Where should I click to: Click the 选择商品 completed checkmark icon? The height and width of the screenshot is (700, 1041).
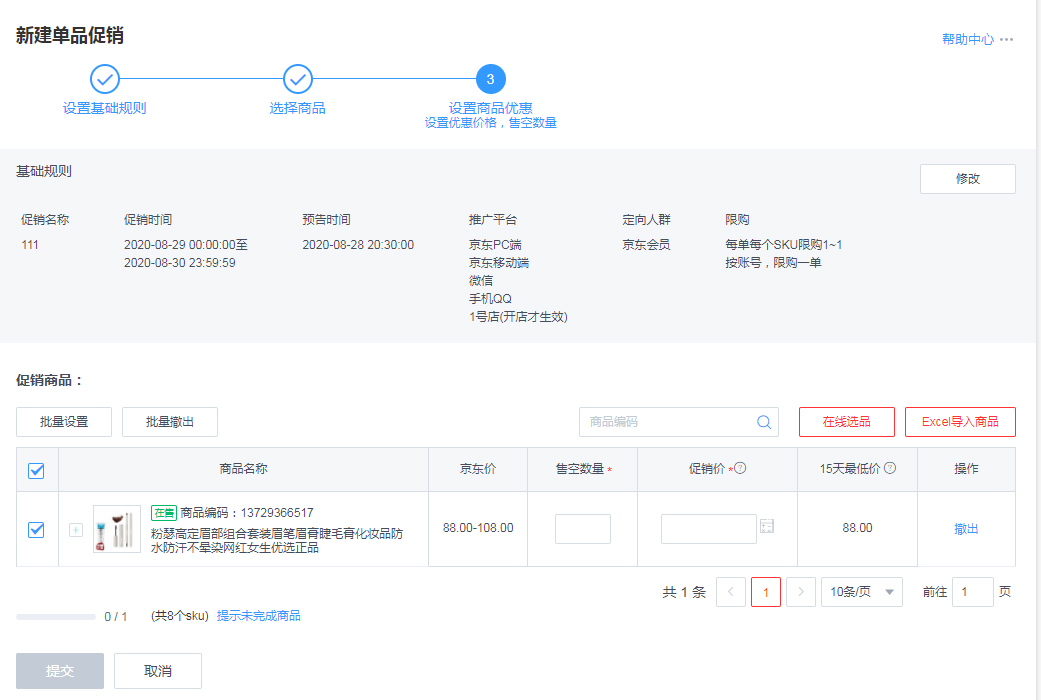point(297,78)
